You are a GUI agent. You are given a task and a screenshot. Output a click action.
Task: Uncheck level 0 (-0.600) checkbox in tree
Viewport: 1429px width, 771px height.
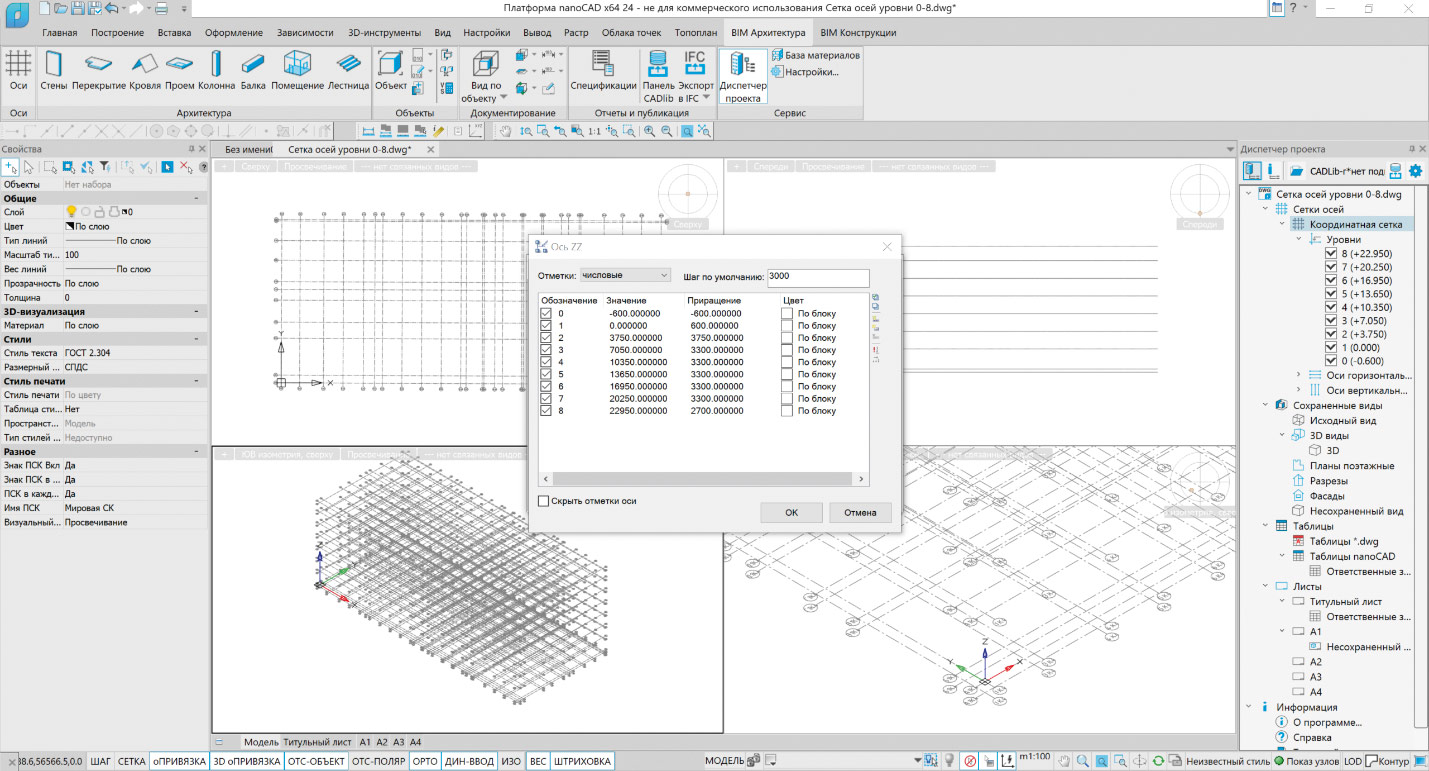[1331, 361]
